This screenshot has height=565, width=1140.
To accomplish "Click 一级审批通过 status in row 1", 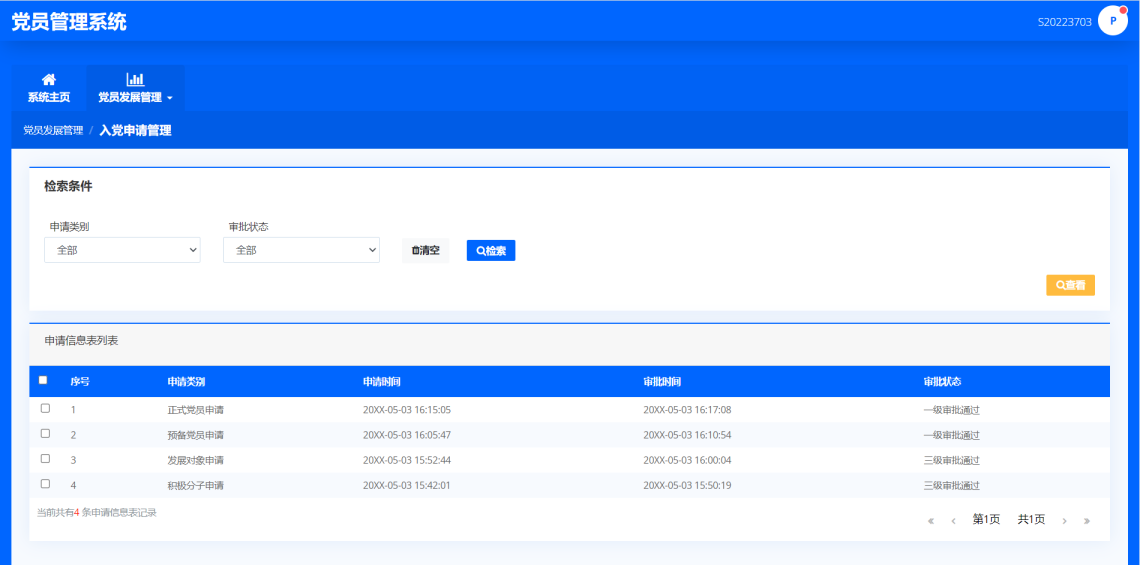I will click(952, 410).
